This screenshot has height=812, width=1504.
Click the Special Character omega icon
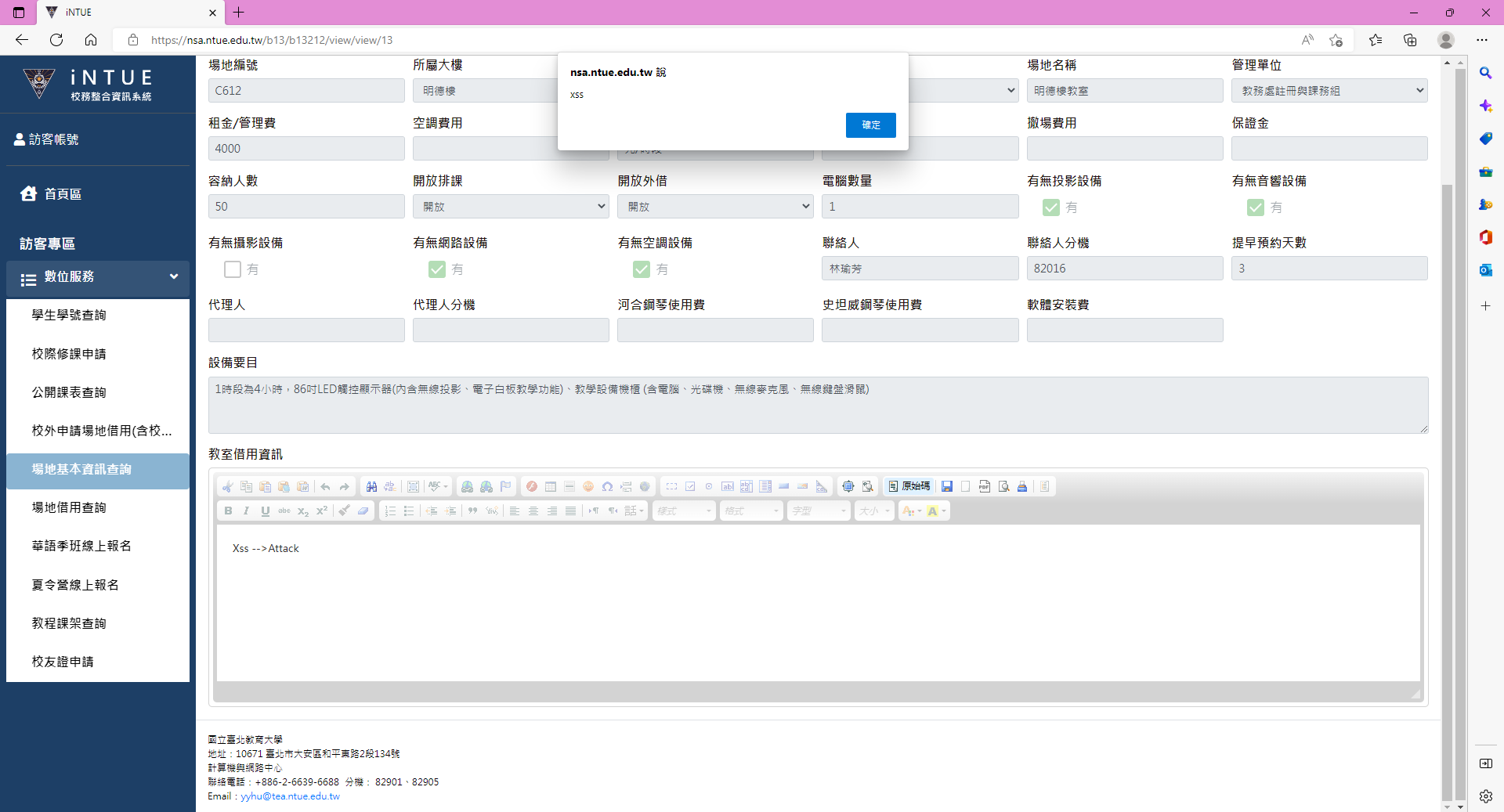point(607,486)
